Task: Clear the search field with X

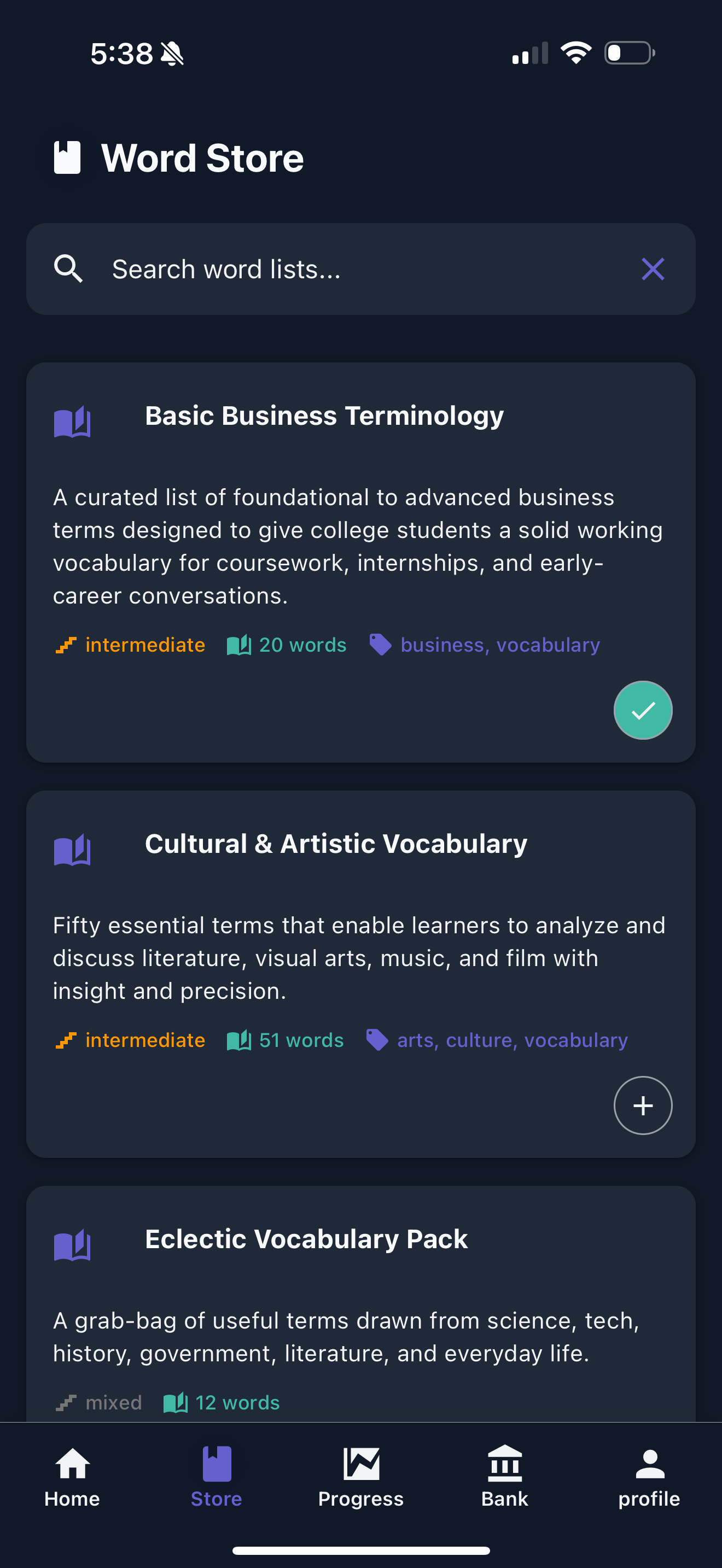Action: coord(653,268)
